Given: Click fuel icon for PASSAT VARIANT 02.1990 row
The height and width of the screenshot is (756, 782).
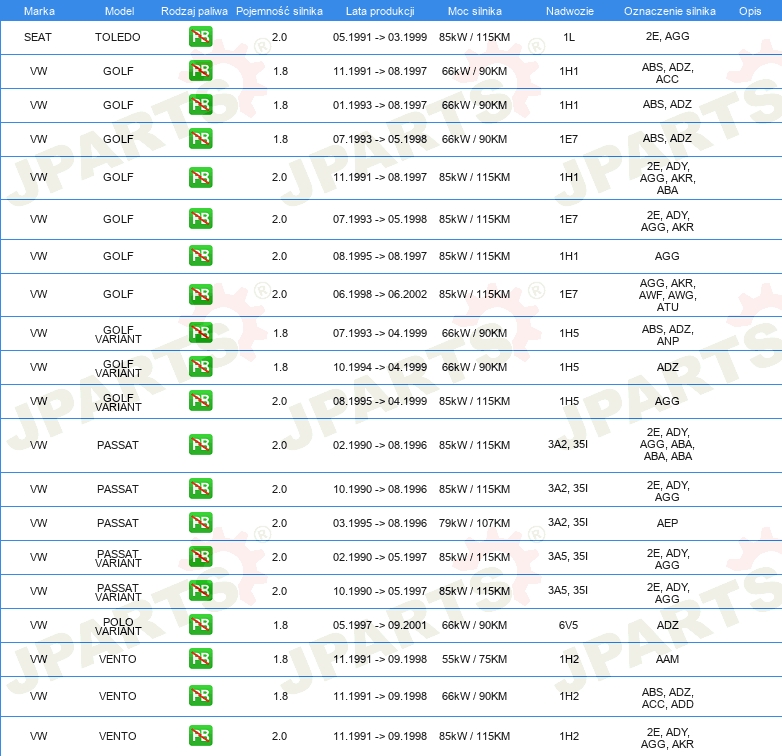Looking at the screenshot, I should click(200, 557).
